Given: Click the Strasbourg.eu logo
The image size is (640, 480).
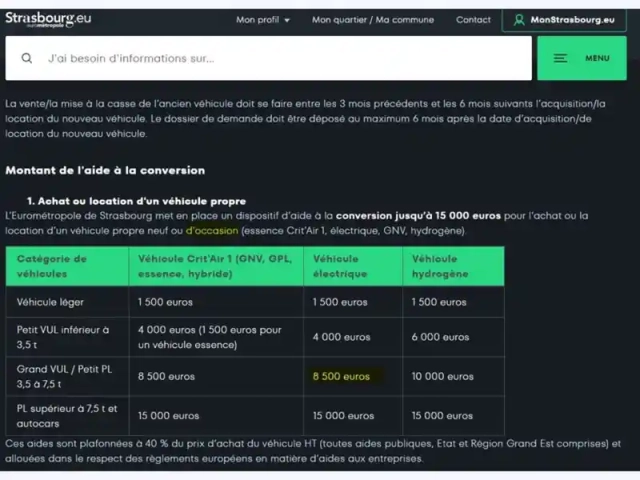Looking at the screenshot, I should (46, 19).
